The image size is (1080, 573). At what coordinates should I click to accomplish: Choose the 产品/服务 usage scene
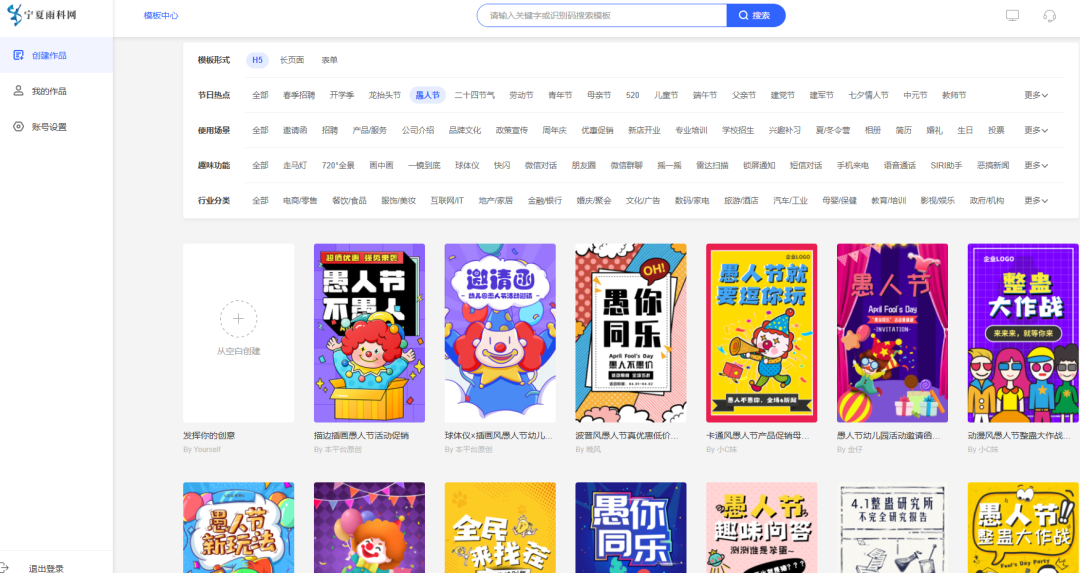(370, 130)
